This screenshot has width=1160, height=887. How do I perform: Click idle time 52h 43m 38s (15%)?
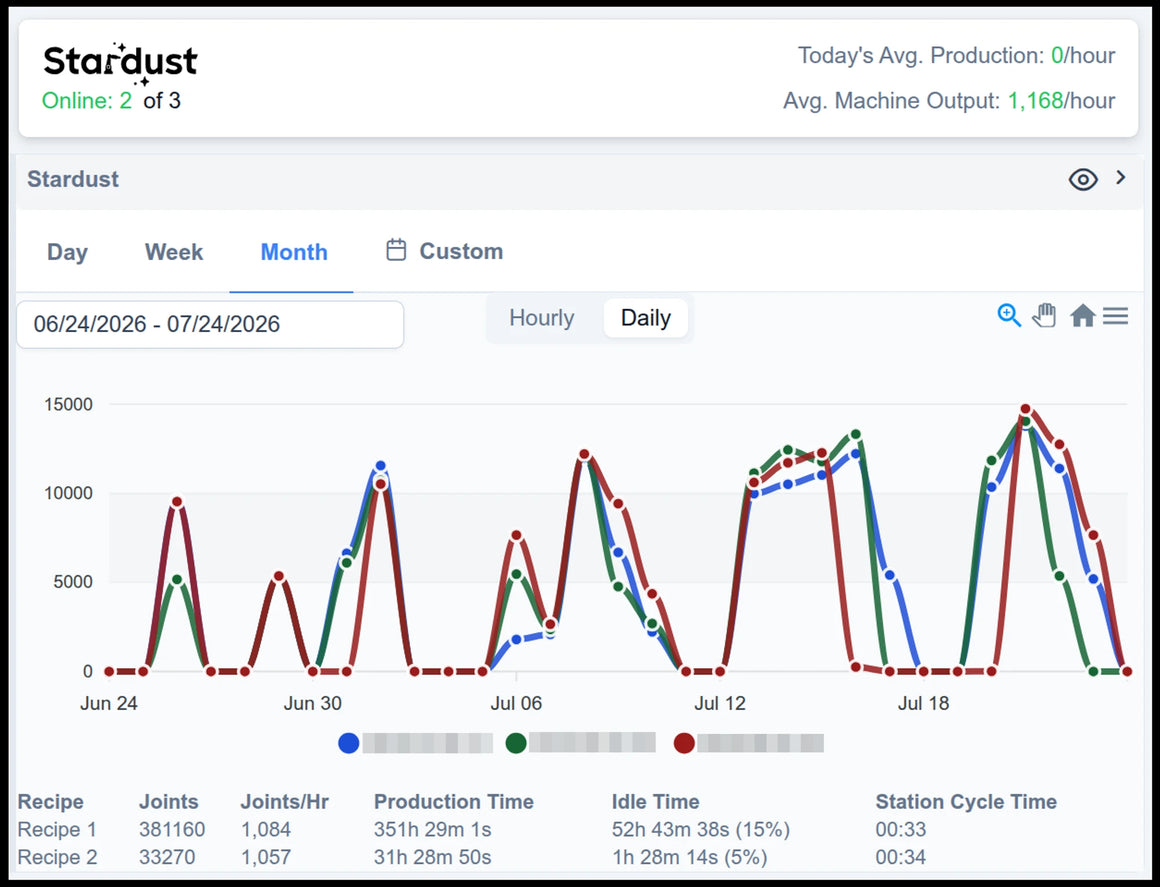click(x=701, y=829)
